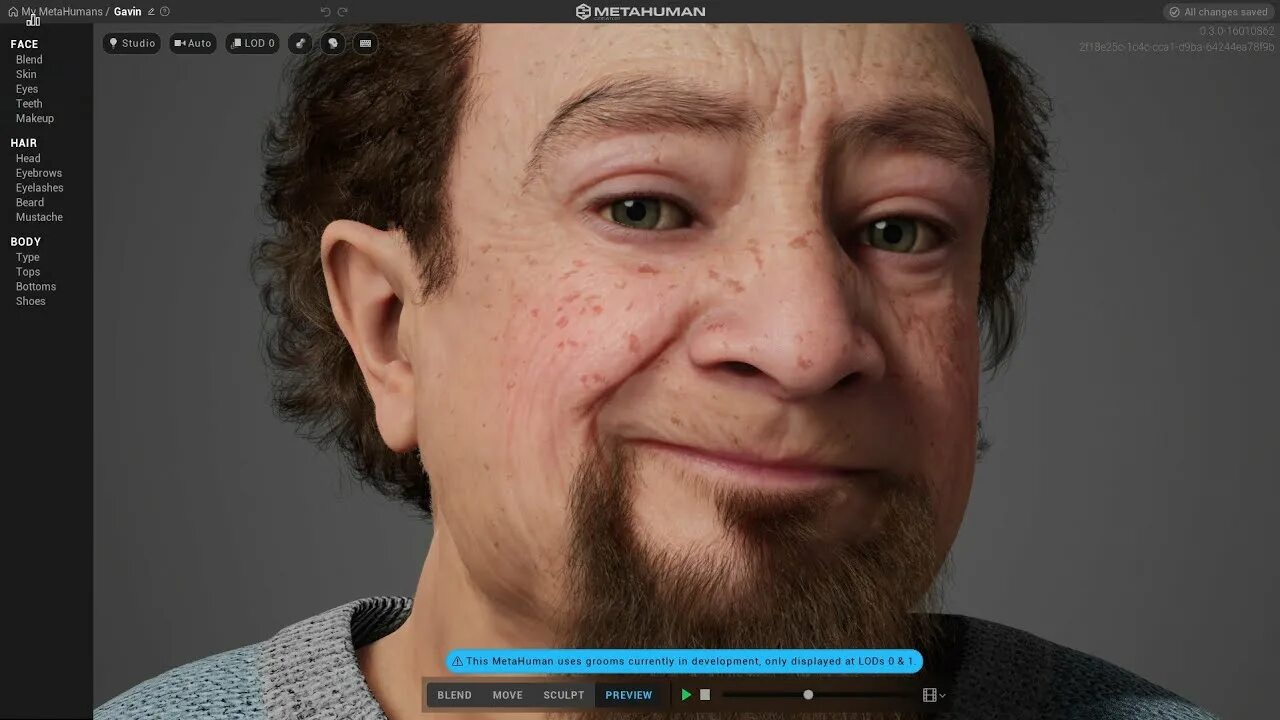Click the All changes saved indicator

click(1219, 12)
